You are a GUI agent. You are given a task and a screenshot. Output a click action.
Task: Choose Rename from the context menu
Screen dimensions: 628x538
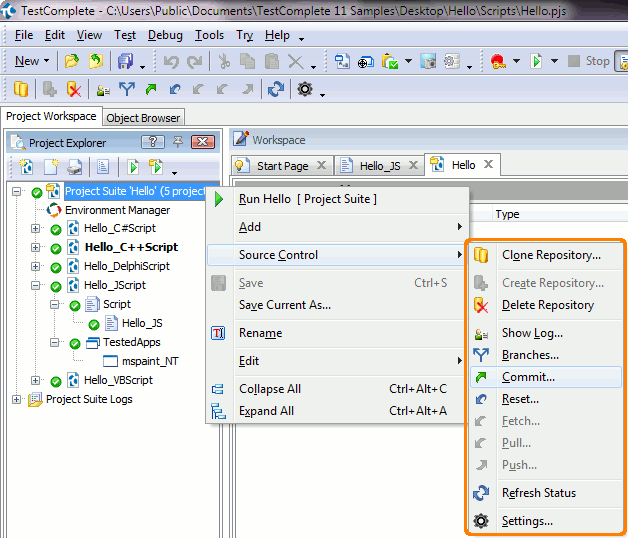(260, 333)
